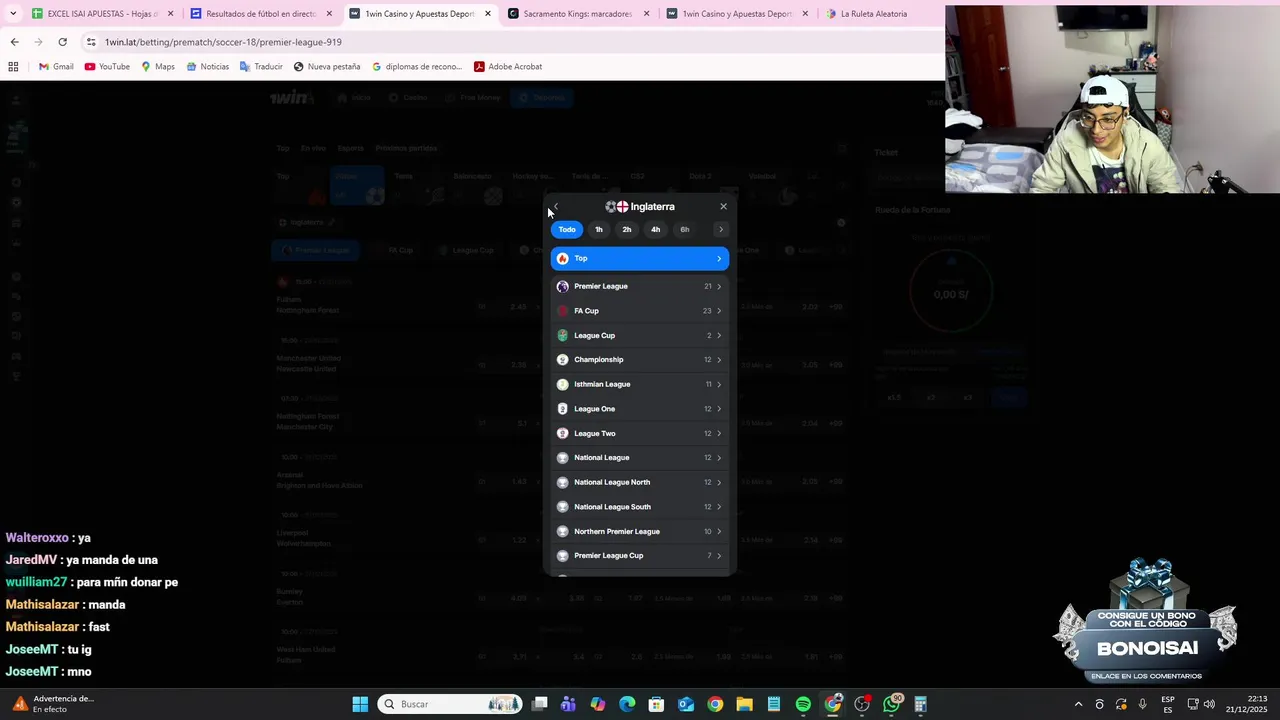Click the FA Cup logo icon
The image size is (1280, 720).
(563, 311)
